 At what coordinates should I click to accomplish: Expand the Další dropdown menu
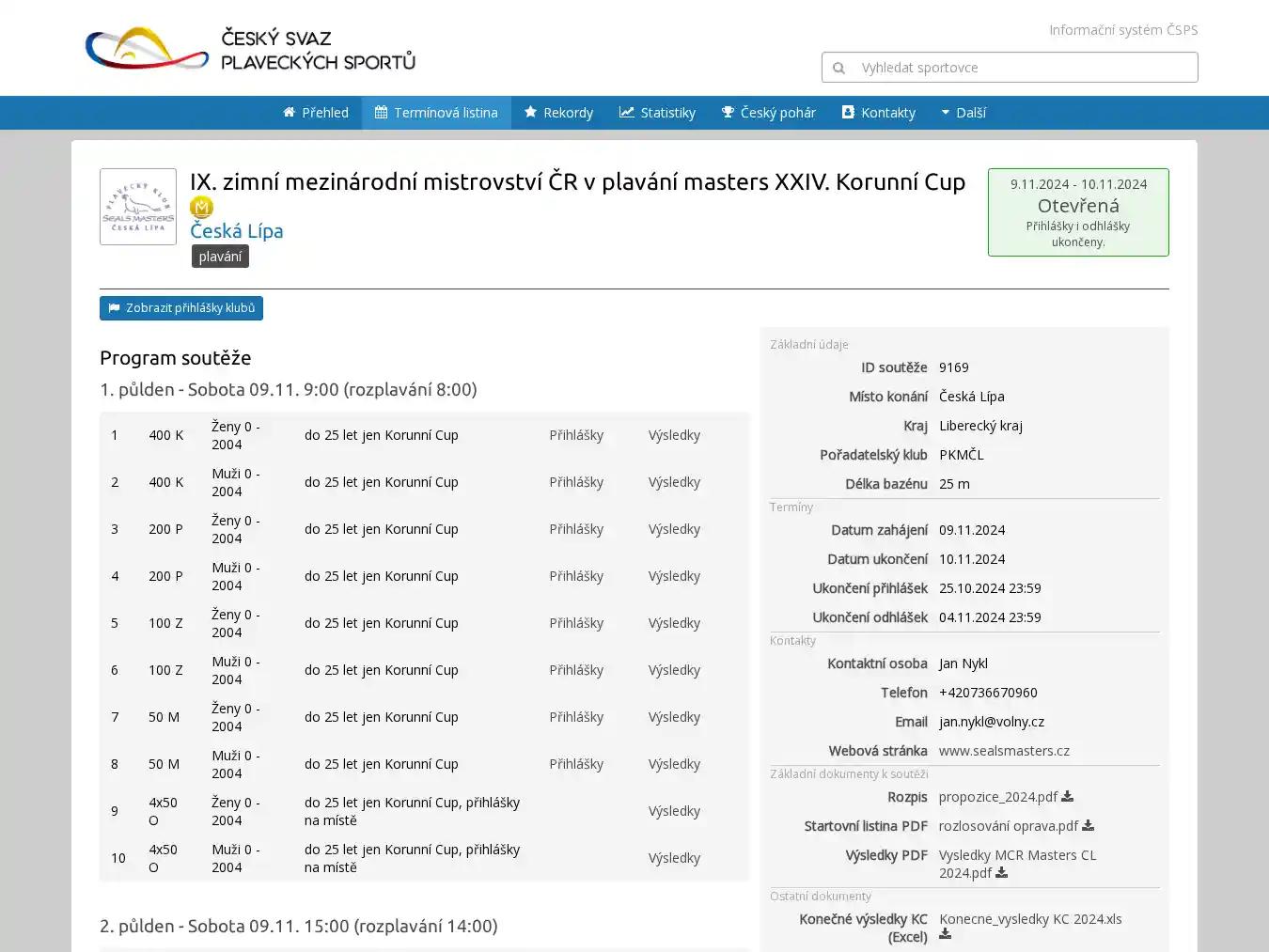[963, 113]
